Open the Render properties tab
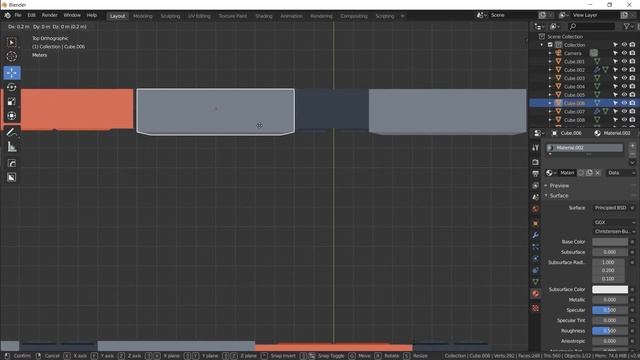 535,162
